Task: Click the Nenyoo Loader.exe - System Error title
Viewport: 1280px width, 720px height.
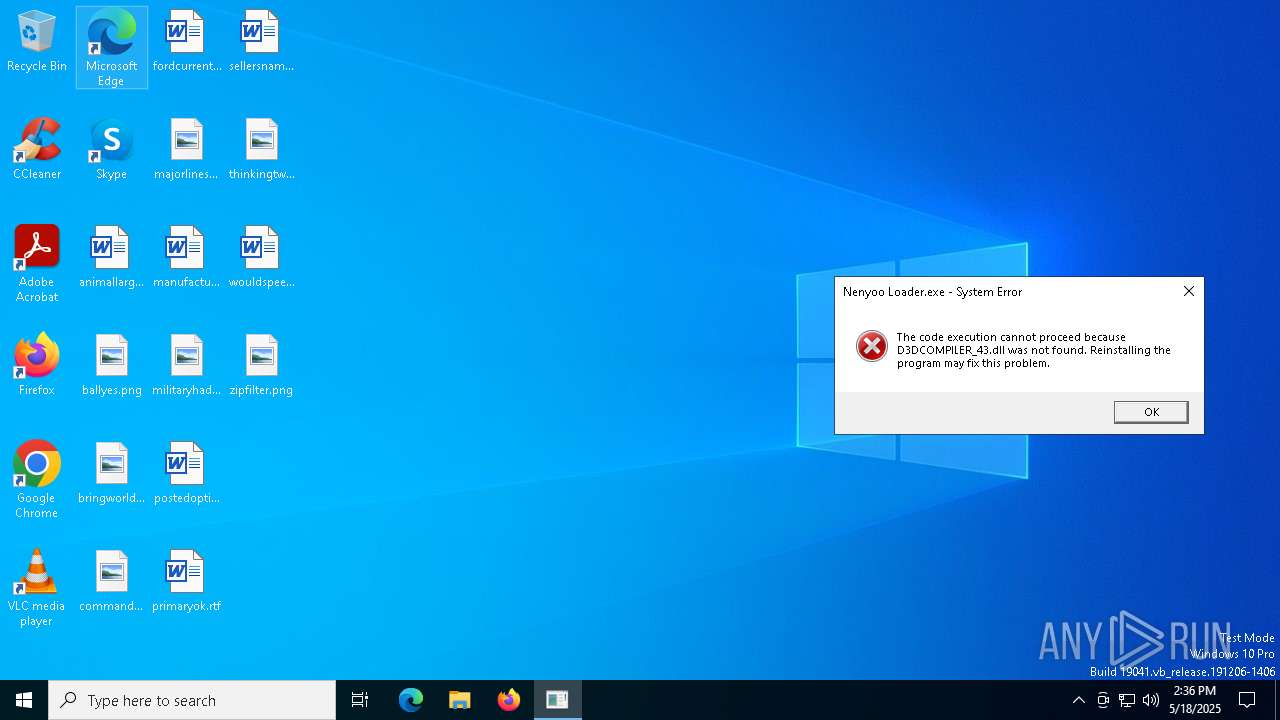Action: (932, 292)
